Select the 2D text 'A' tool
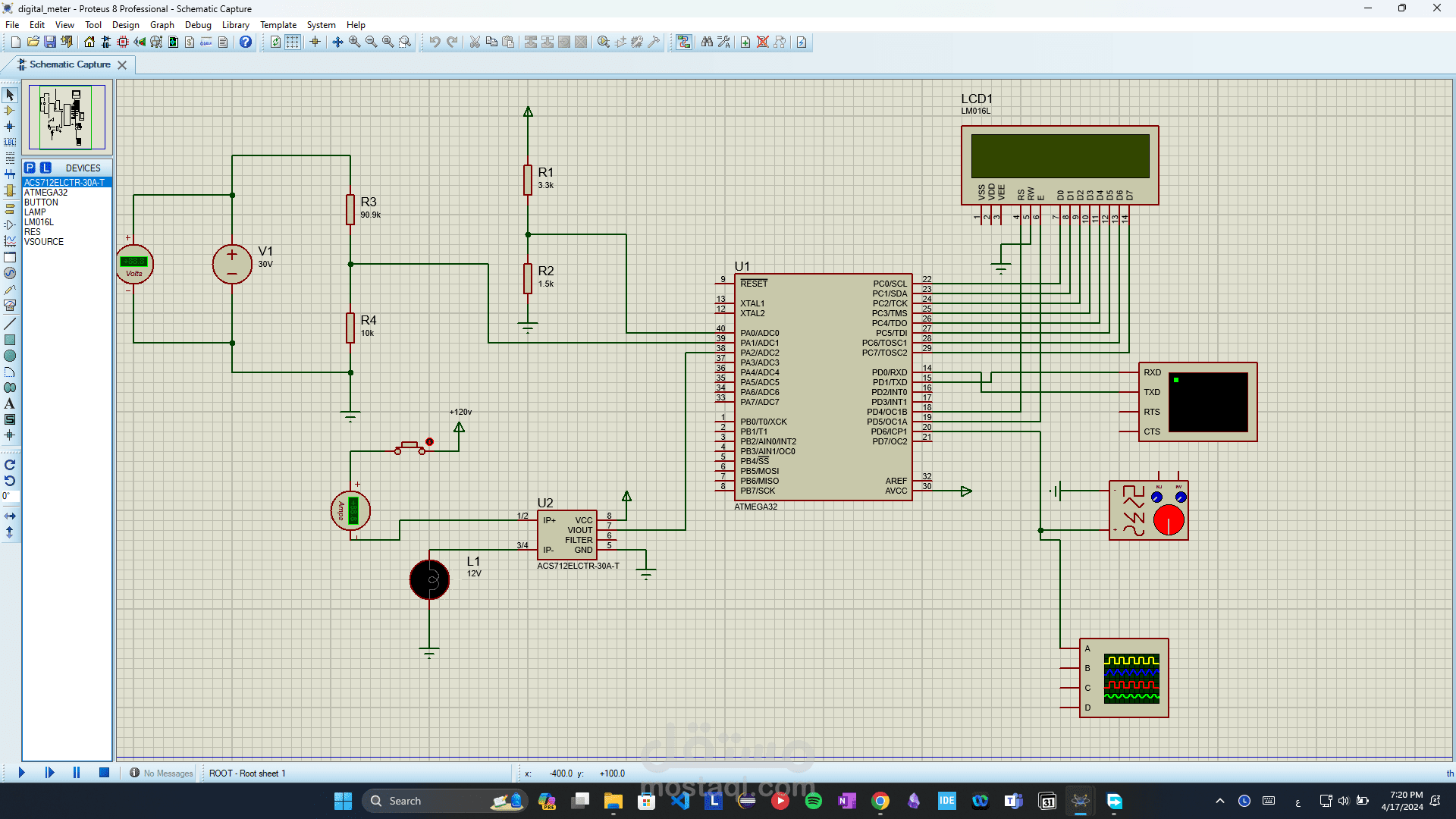This screenshot has height=819, width=1456. pos(10,403)
